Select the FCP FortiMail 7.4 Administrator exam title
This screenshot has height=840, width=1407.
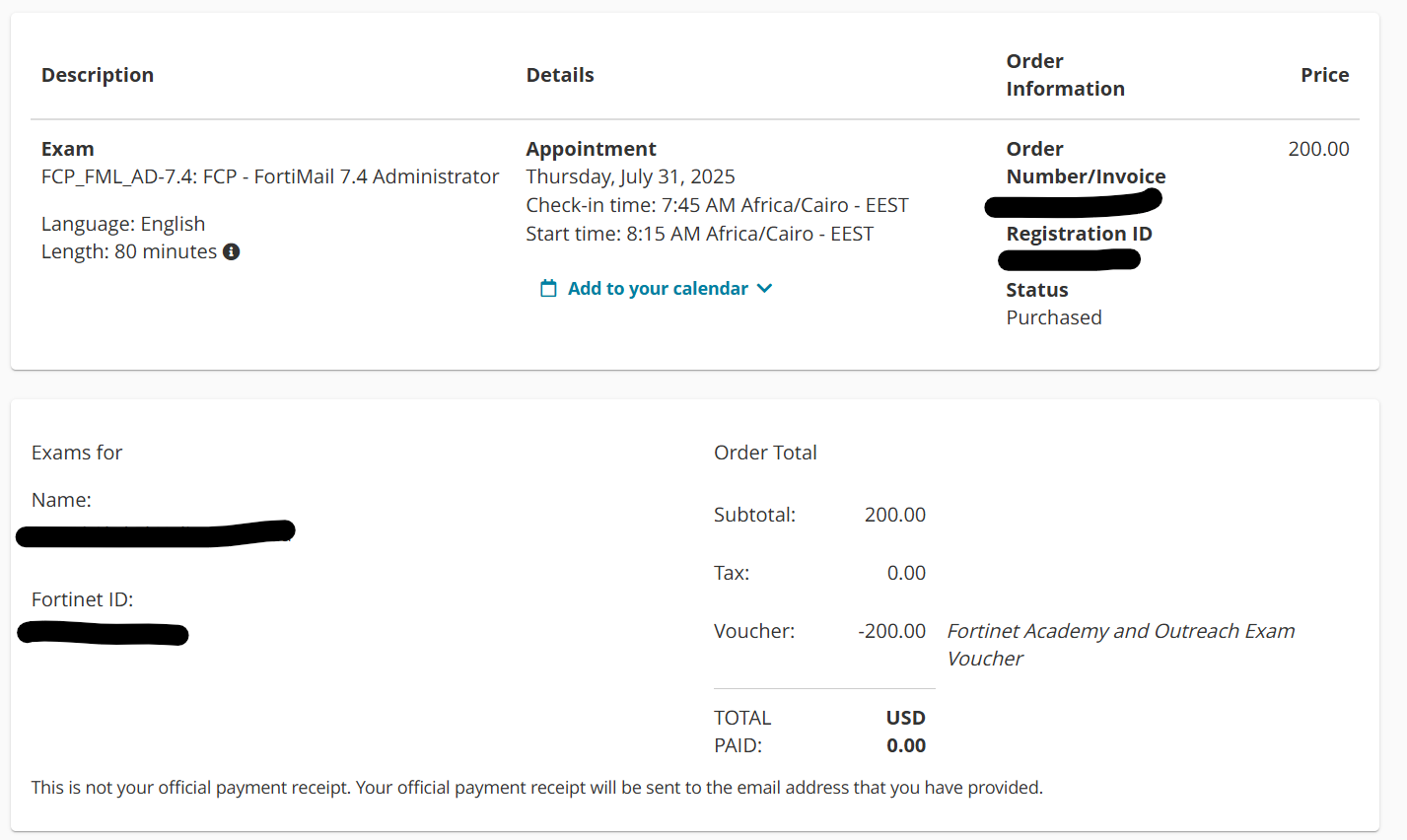coord(270,176)
